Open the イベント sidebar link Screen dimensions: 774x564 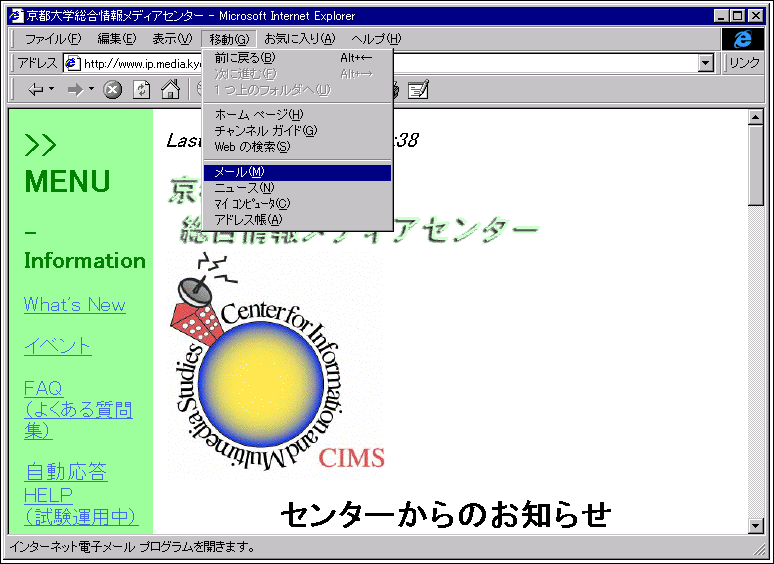58,346
